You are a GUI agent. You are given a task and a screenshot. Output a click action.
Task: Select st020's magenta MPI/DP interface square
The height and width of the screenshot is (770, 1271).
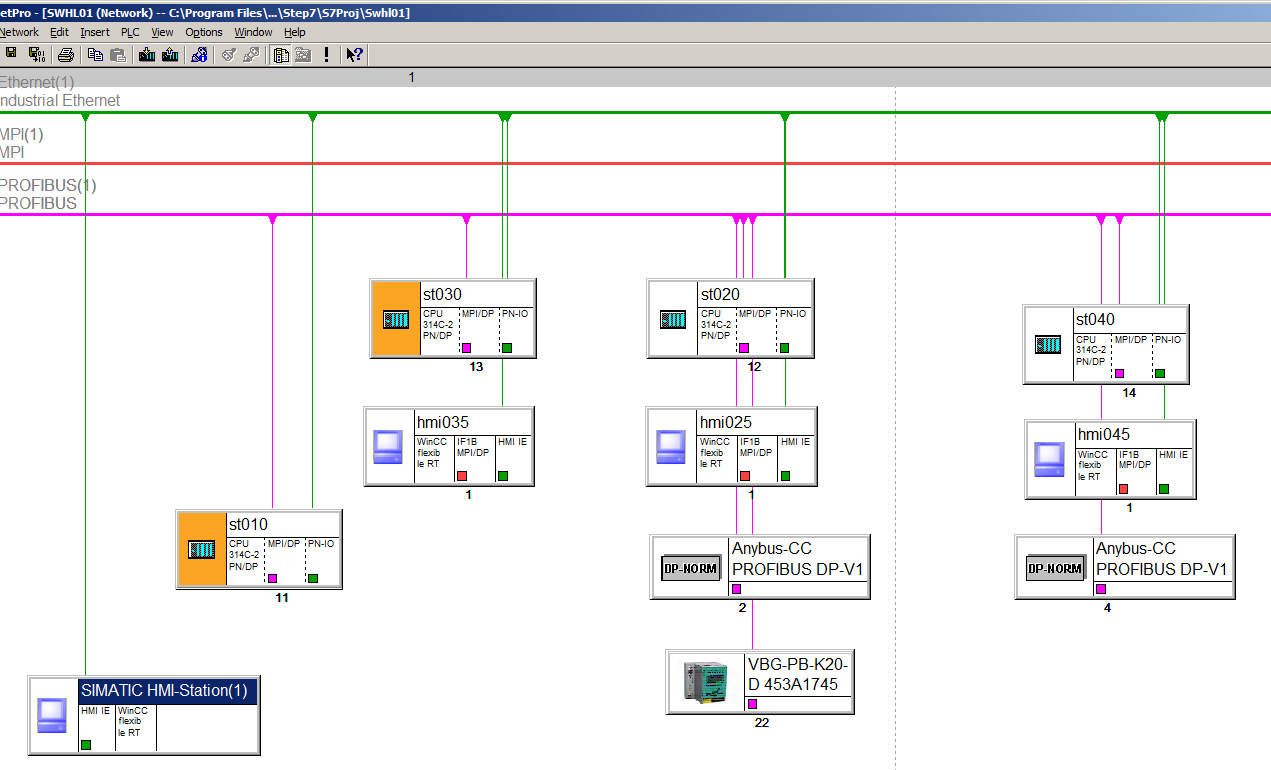[744, 348]
